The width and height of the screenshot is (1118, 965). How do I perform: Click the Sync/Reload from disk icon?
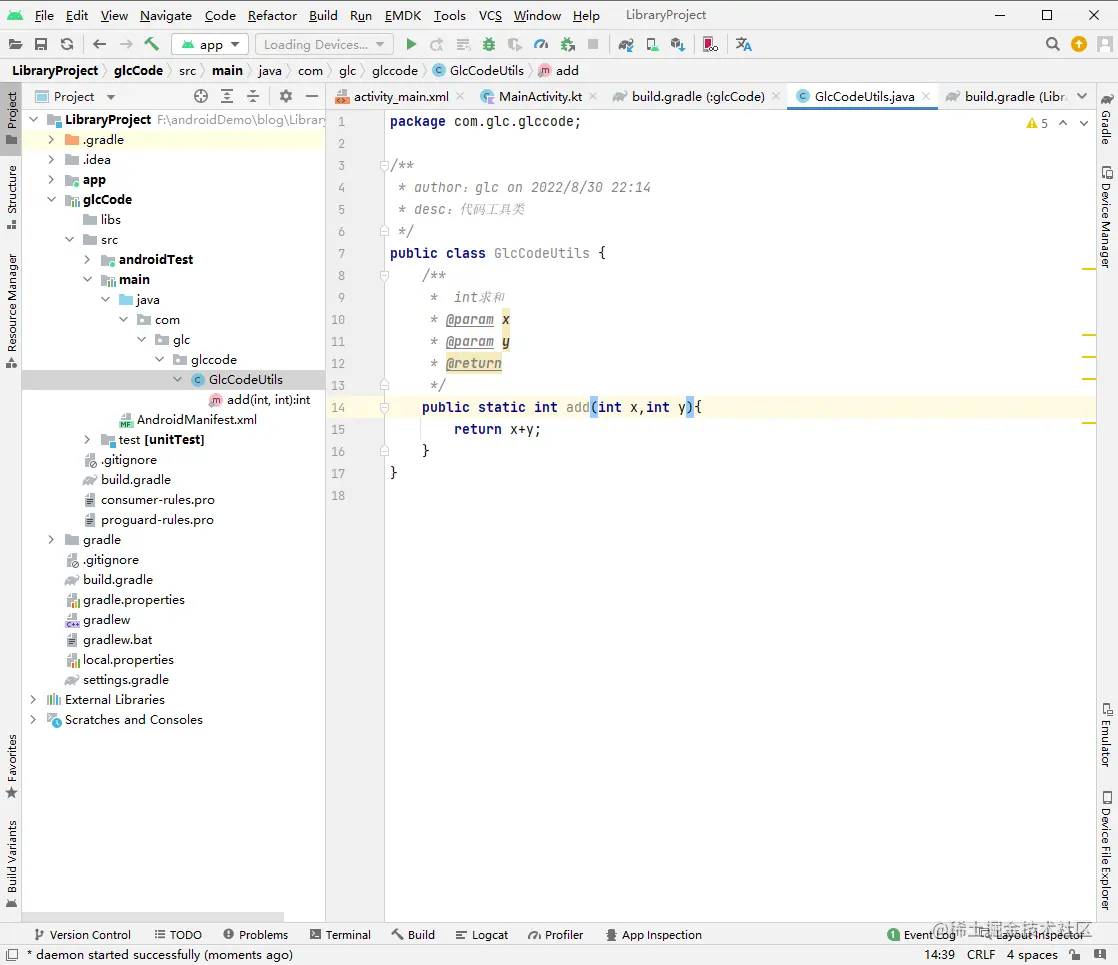coord(67,44)
